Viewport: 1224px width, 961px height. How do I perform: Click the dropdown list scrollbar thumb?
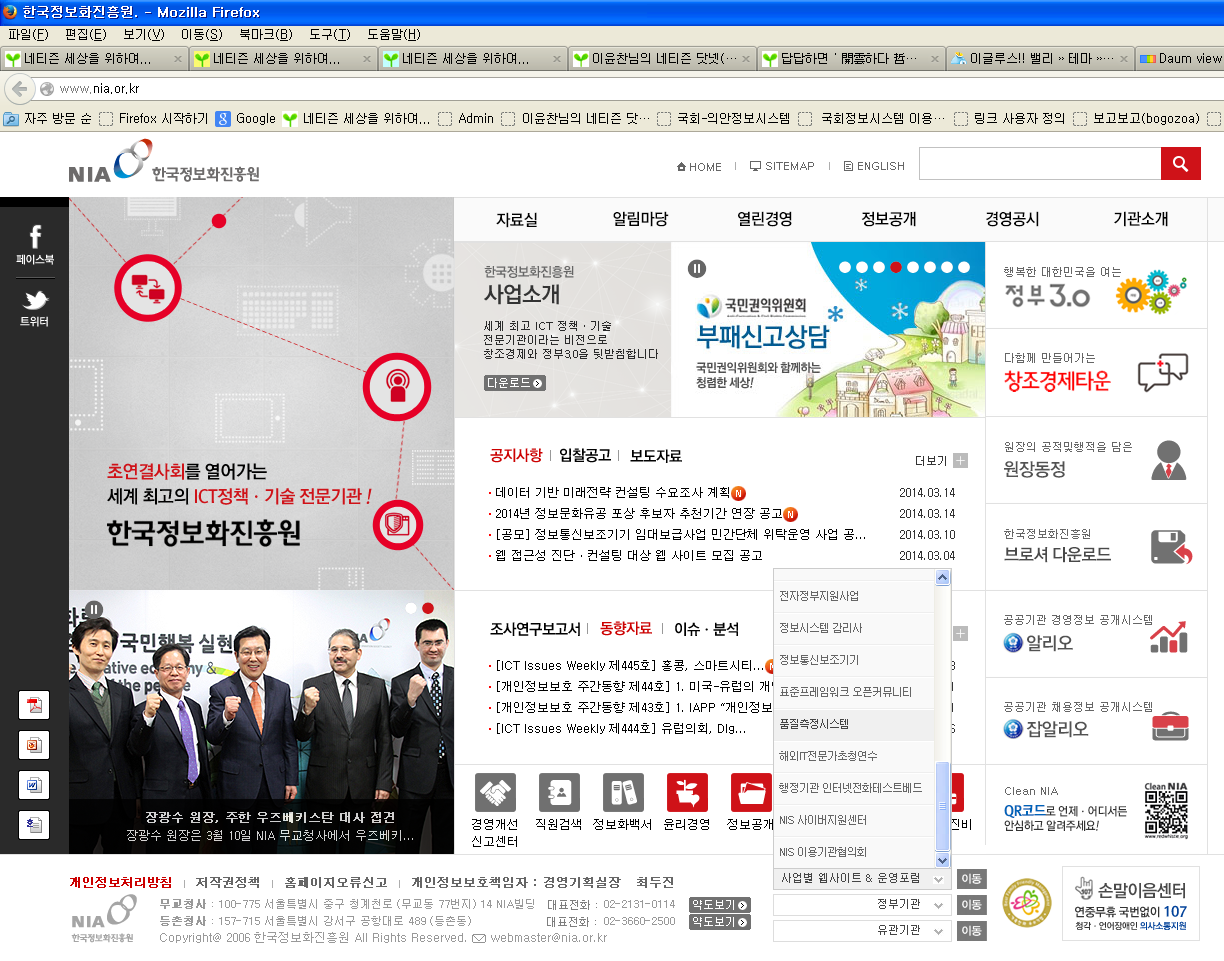[x=942, y=806]
